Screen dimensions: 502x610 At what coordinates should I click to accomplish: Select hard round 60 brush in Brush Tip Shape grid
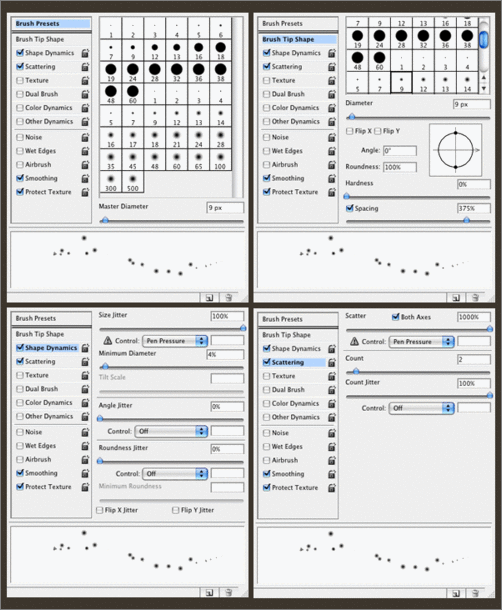point(379,61)
